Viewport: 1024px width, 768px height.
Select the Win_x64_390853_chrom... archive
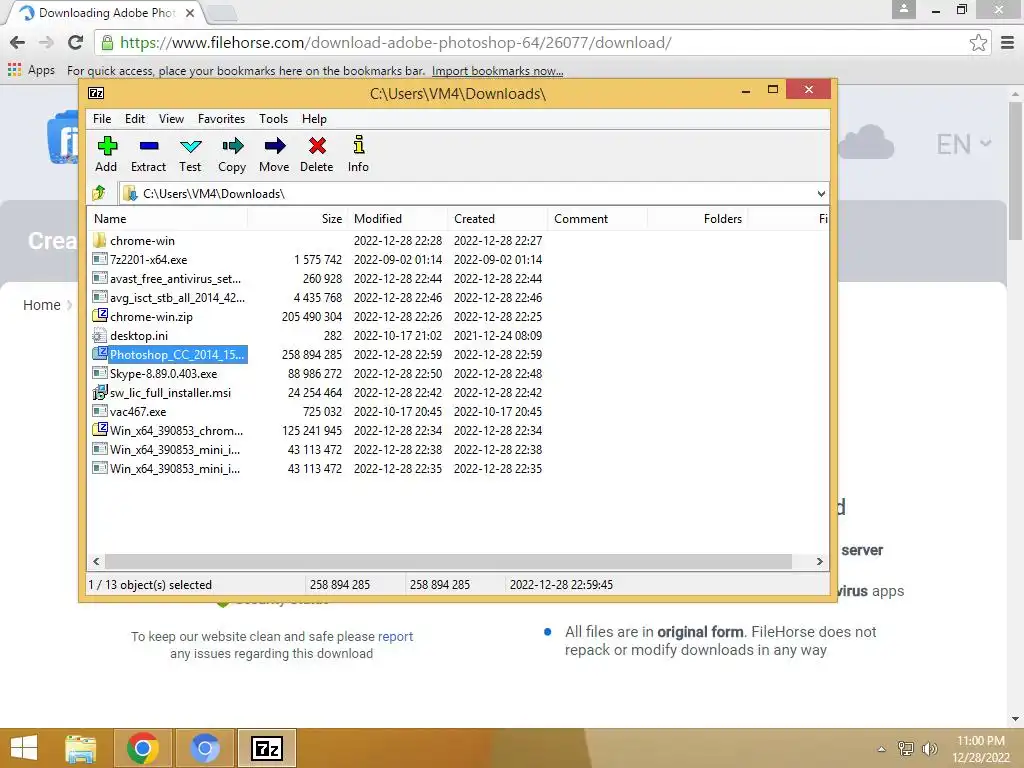pos(176,430)
